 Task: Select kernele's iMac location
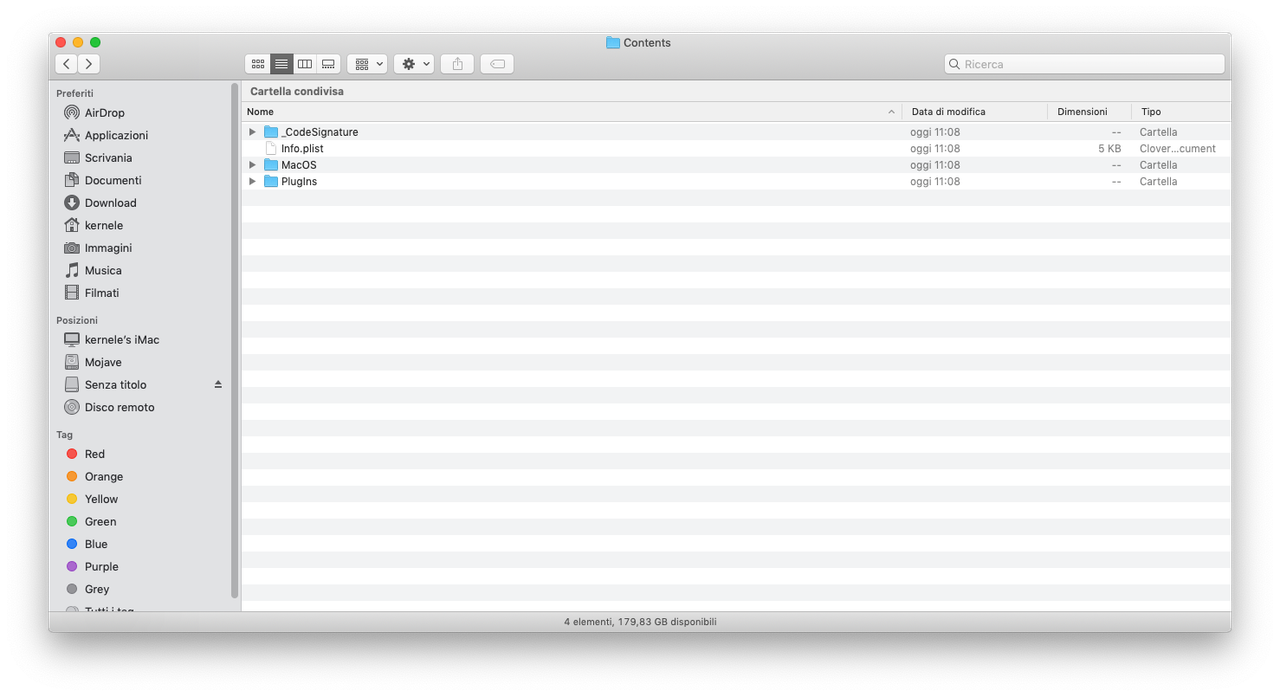coord(122,340)
